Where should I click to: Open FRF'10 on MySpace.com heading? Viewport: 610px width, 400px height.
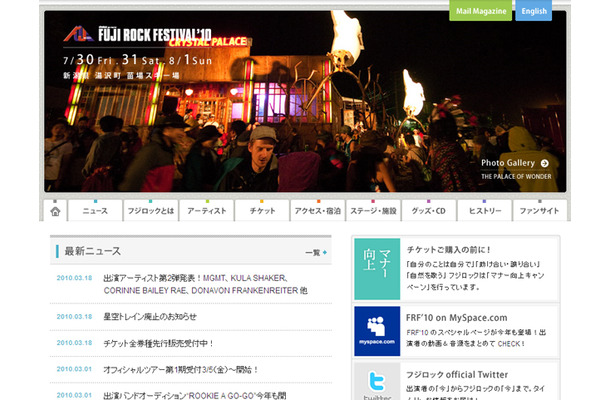point(457,318)
